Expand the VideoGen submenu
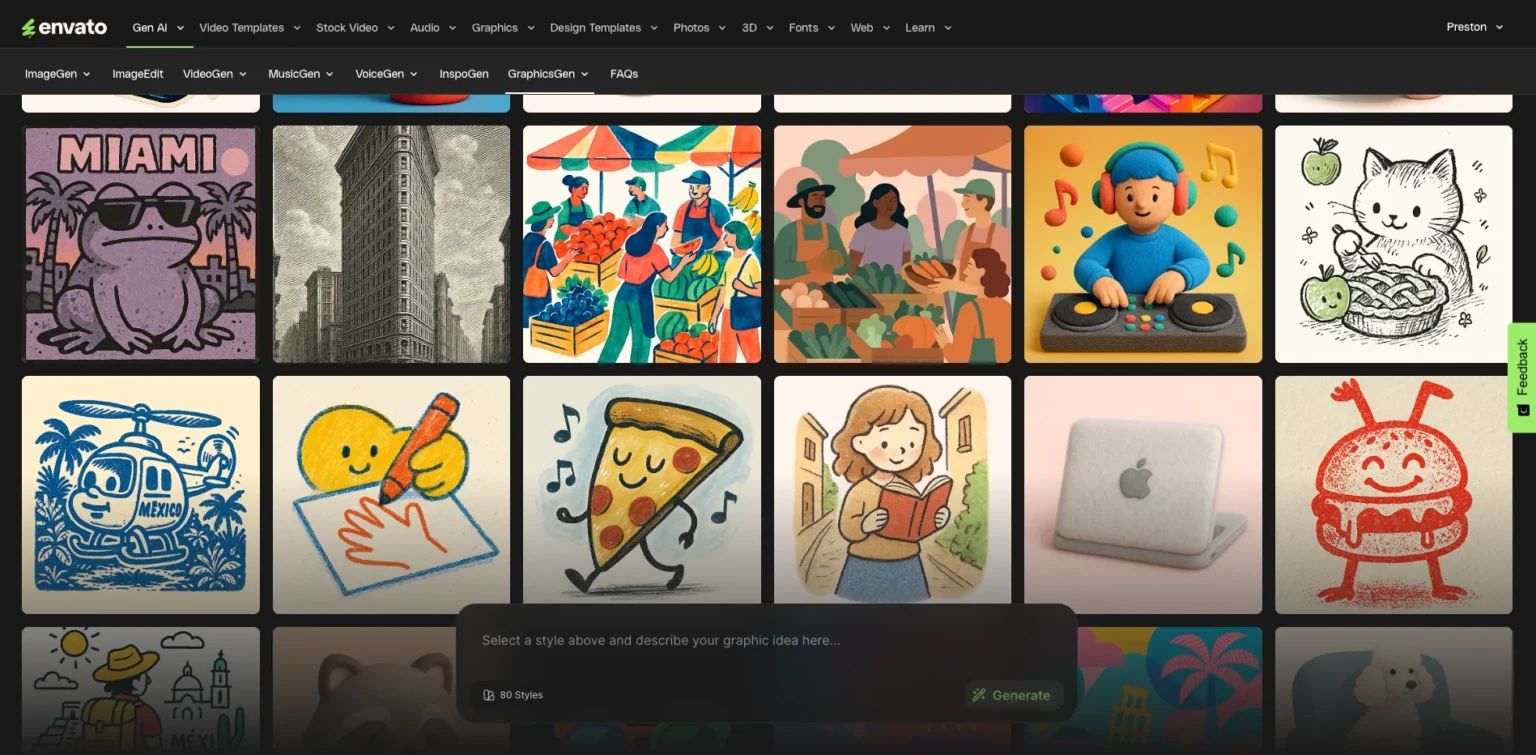The image size is (1536, 755). tap(215, 74)
